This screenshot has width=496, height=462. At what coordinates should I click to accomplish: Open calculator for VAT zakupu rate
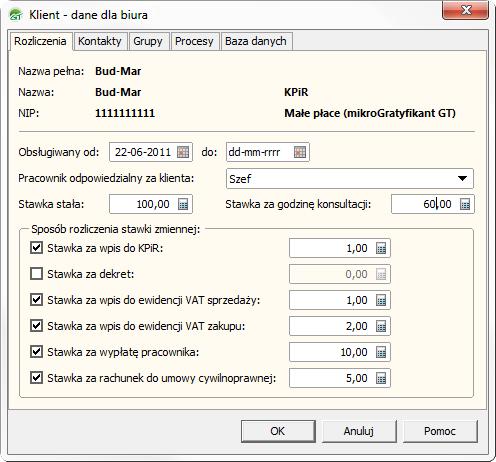[381, 326]
